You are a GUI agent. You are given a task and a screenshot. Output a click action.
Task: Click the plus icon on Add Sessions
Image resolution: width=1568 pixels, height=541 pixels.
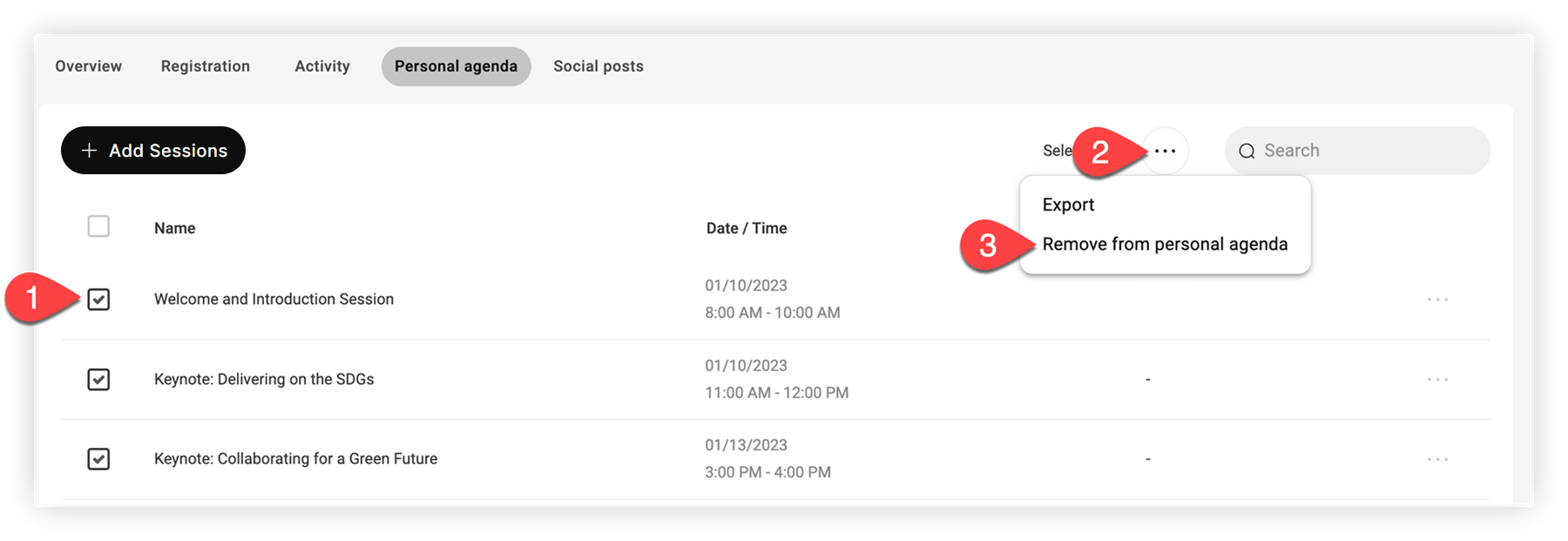click(89, 151)
